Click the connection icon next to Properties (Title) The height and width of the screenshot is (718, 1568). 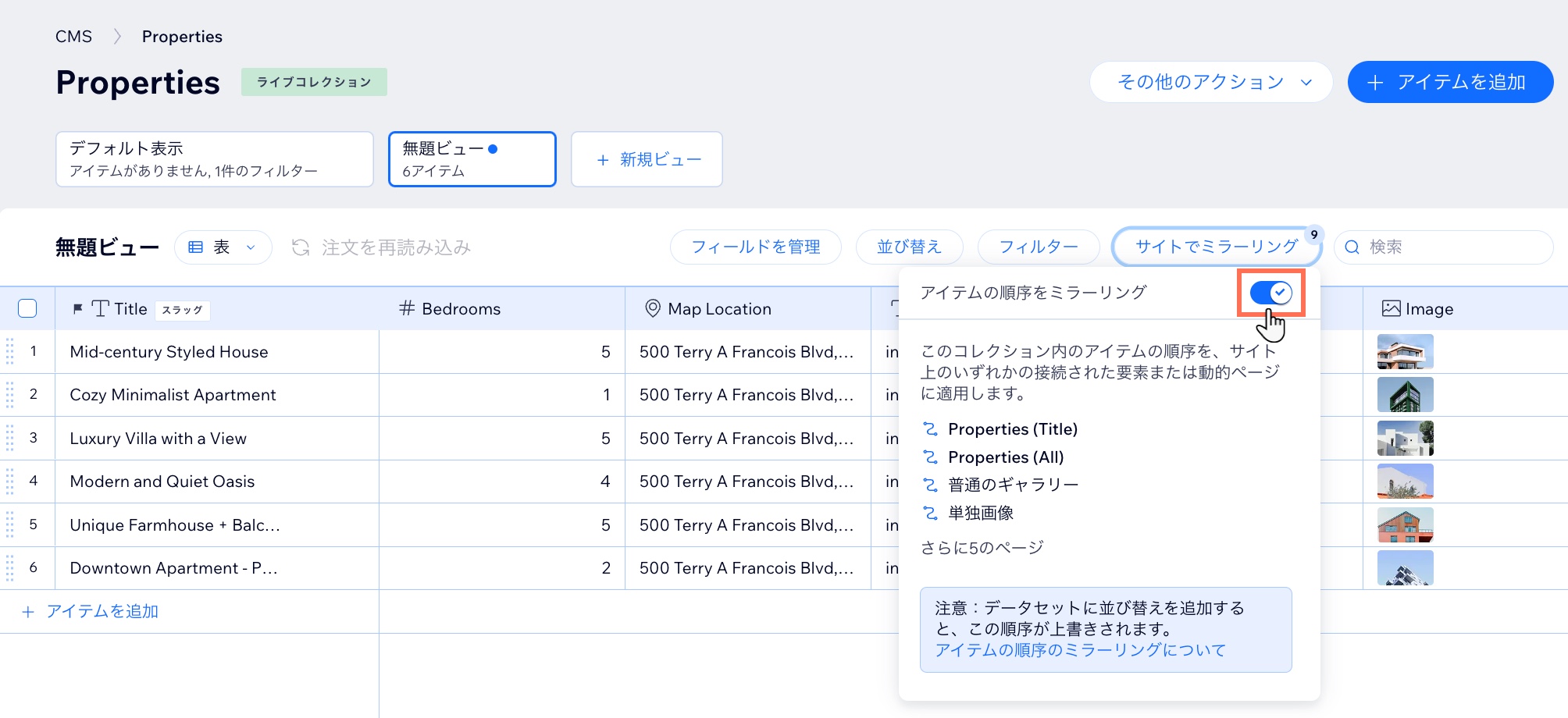click(930, 429)
